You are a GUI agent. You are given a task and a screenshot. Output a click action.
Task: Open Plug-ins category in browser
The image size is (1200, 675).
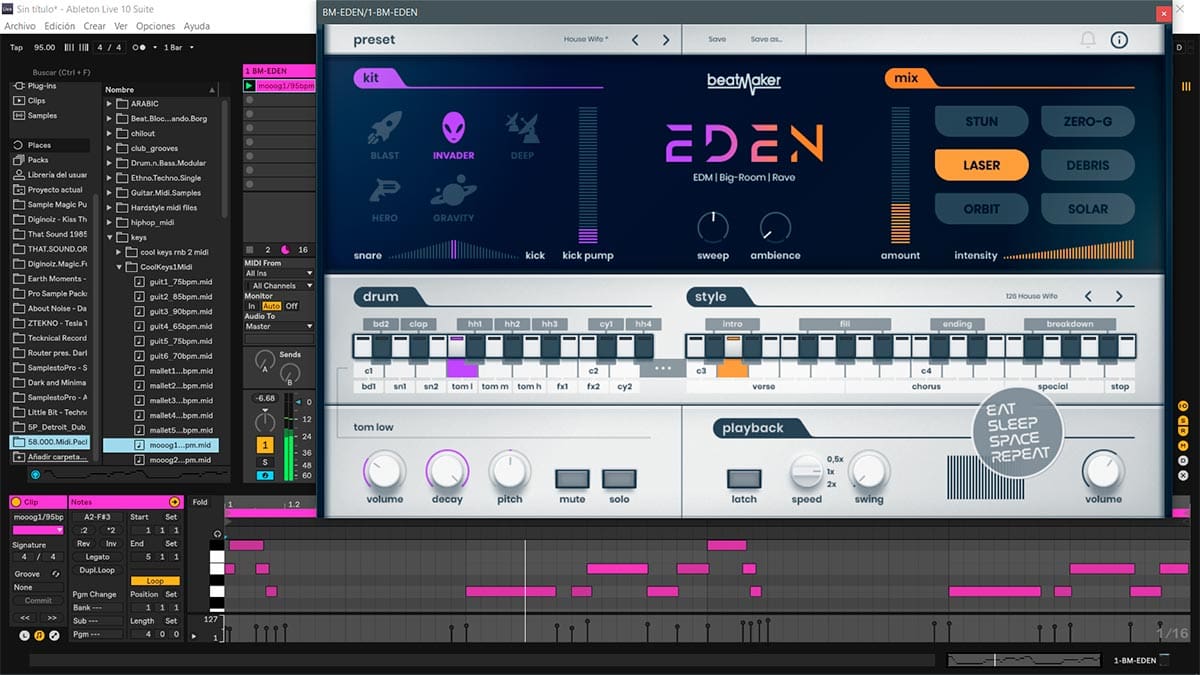tap(42, 86)
